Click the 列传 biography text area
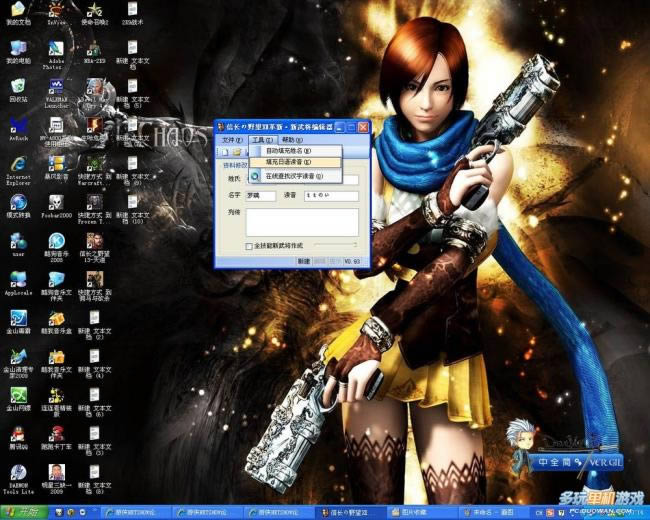 [302, 222]
